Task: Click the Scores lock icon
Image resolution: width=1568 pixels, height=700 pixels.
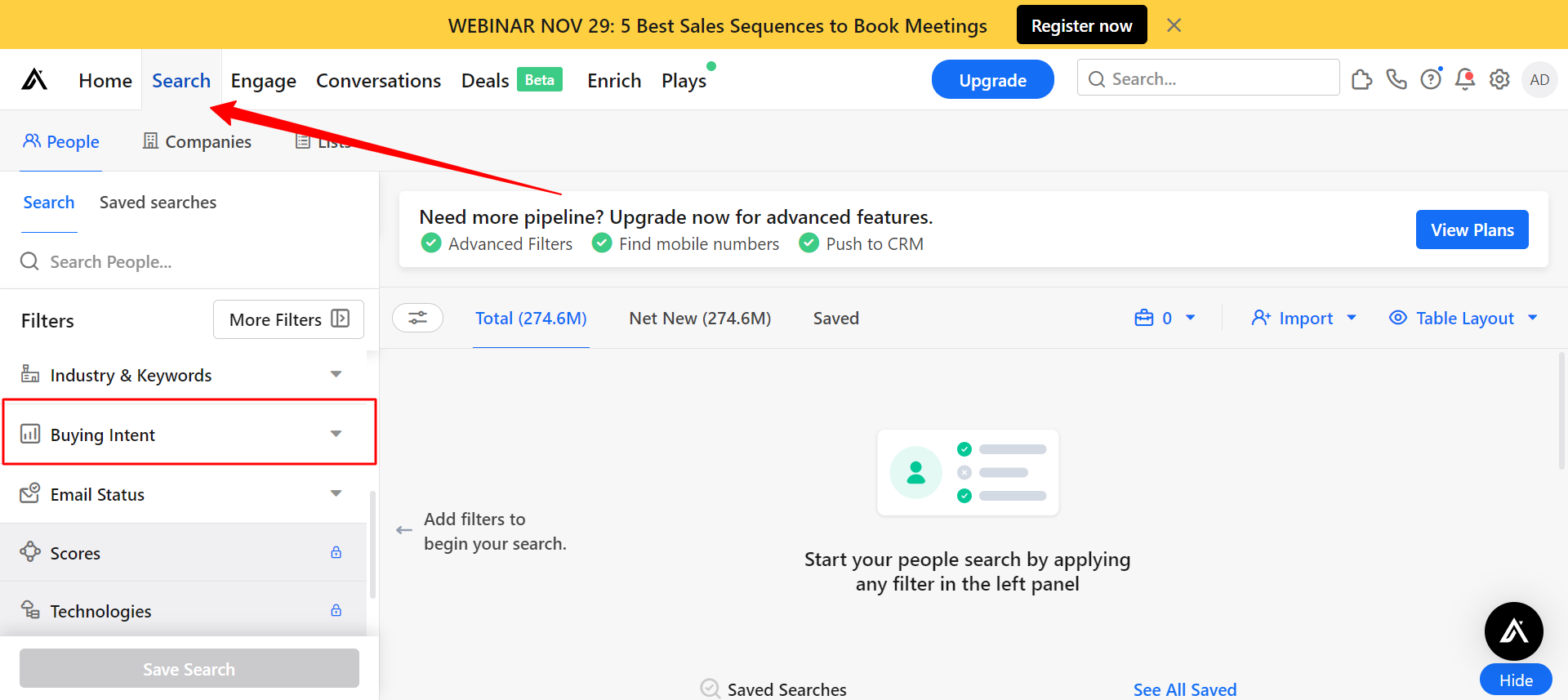Action: 336,552
